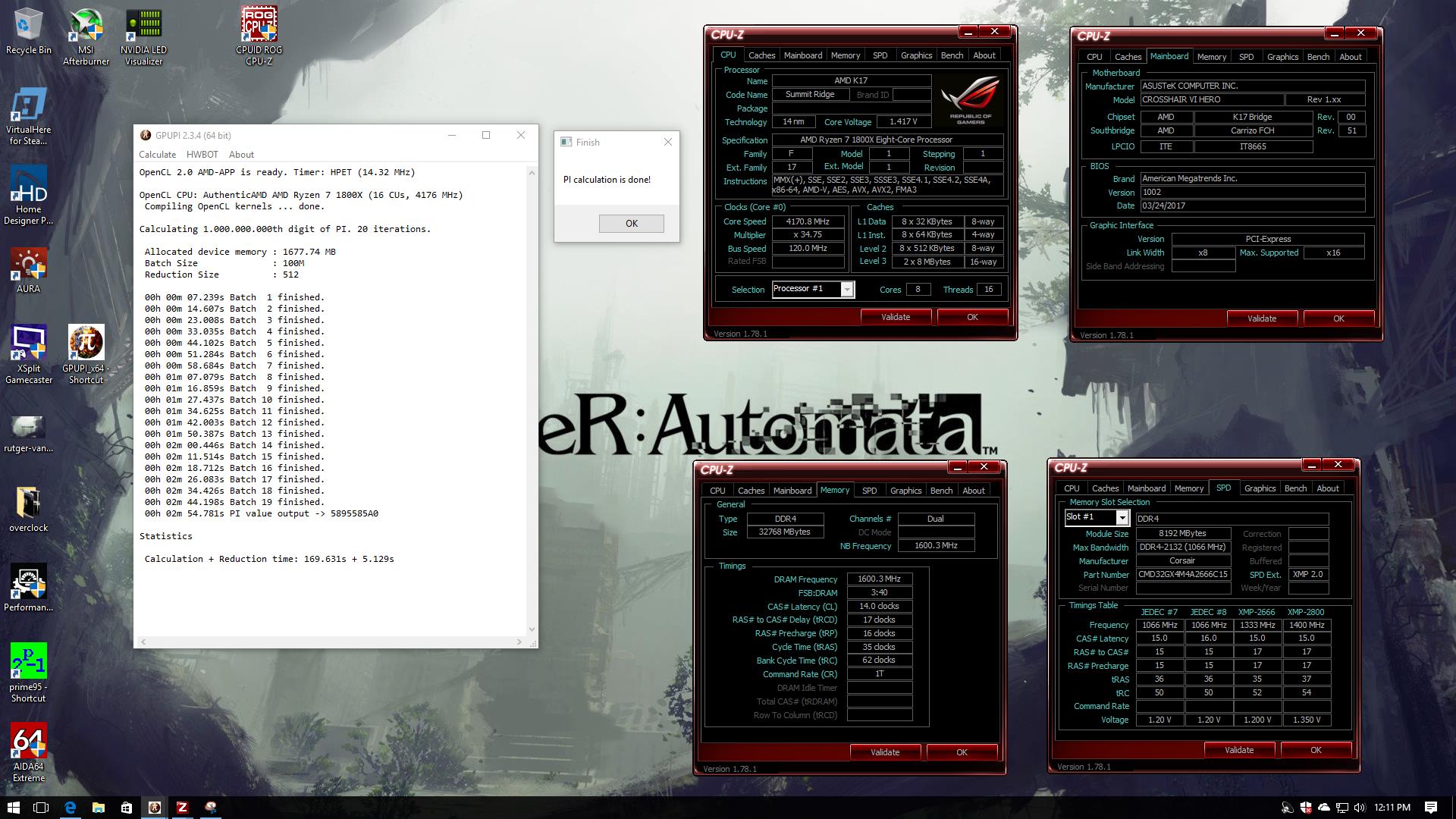Open the Store icon in the taskbar
This screenshot has width=1456, height=819.
tap(126, 808)
